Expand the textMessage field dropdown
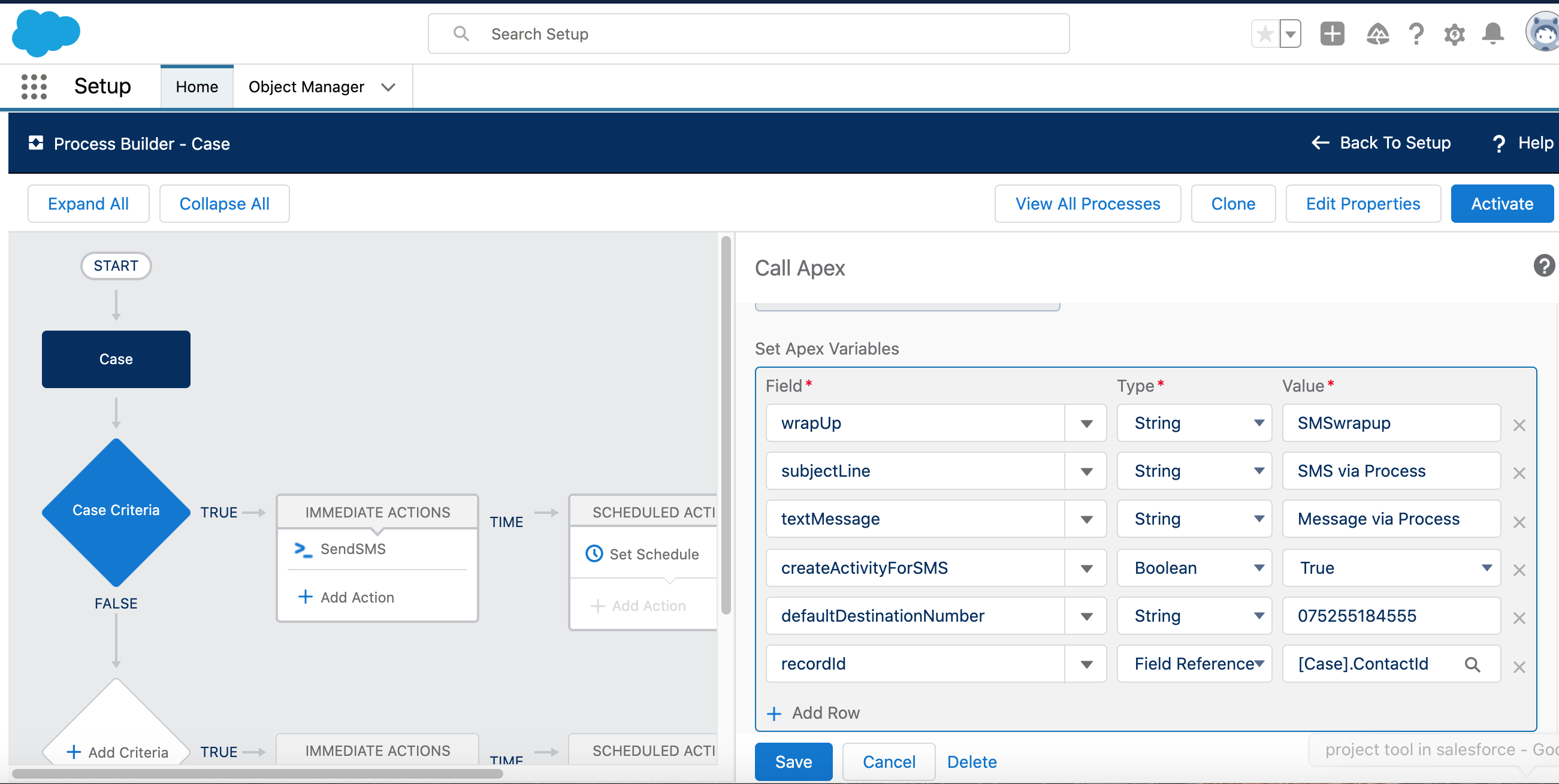1559x784 pixels. [x=1086, y=519]
